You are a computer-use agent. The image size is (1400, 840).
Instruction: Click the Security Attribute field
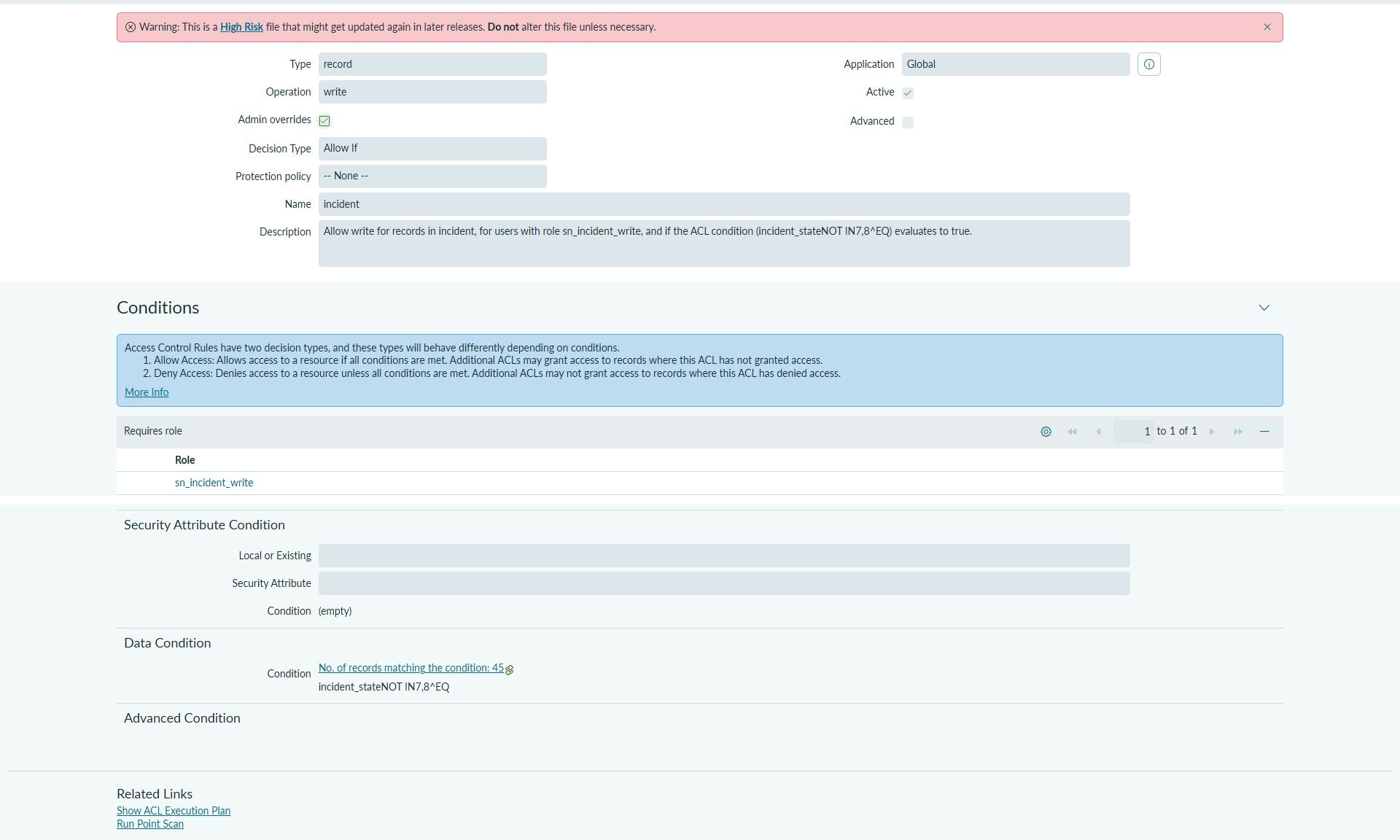pos(724,583)
